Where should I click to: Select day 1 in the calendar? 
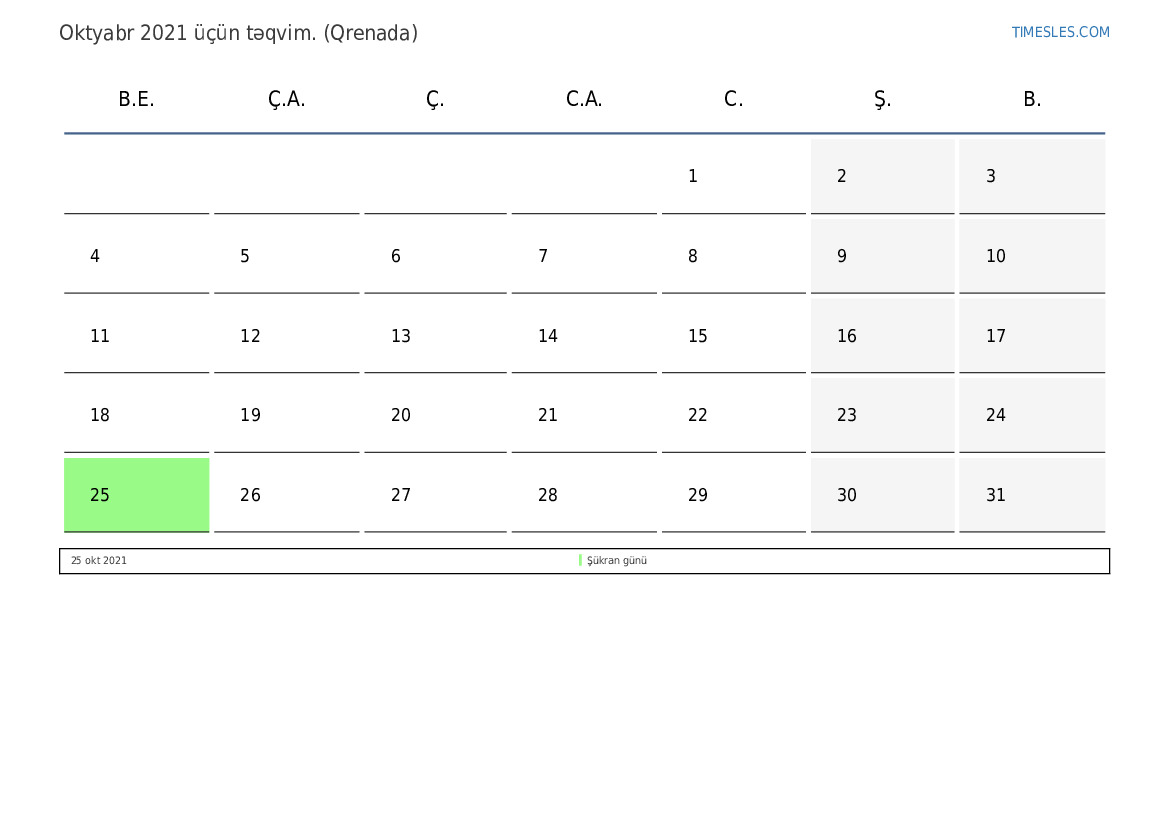[734, 177]
